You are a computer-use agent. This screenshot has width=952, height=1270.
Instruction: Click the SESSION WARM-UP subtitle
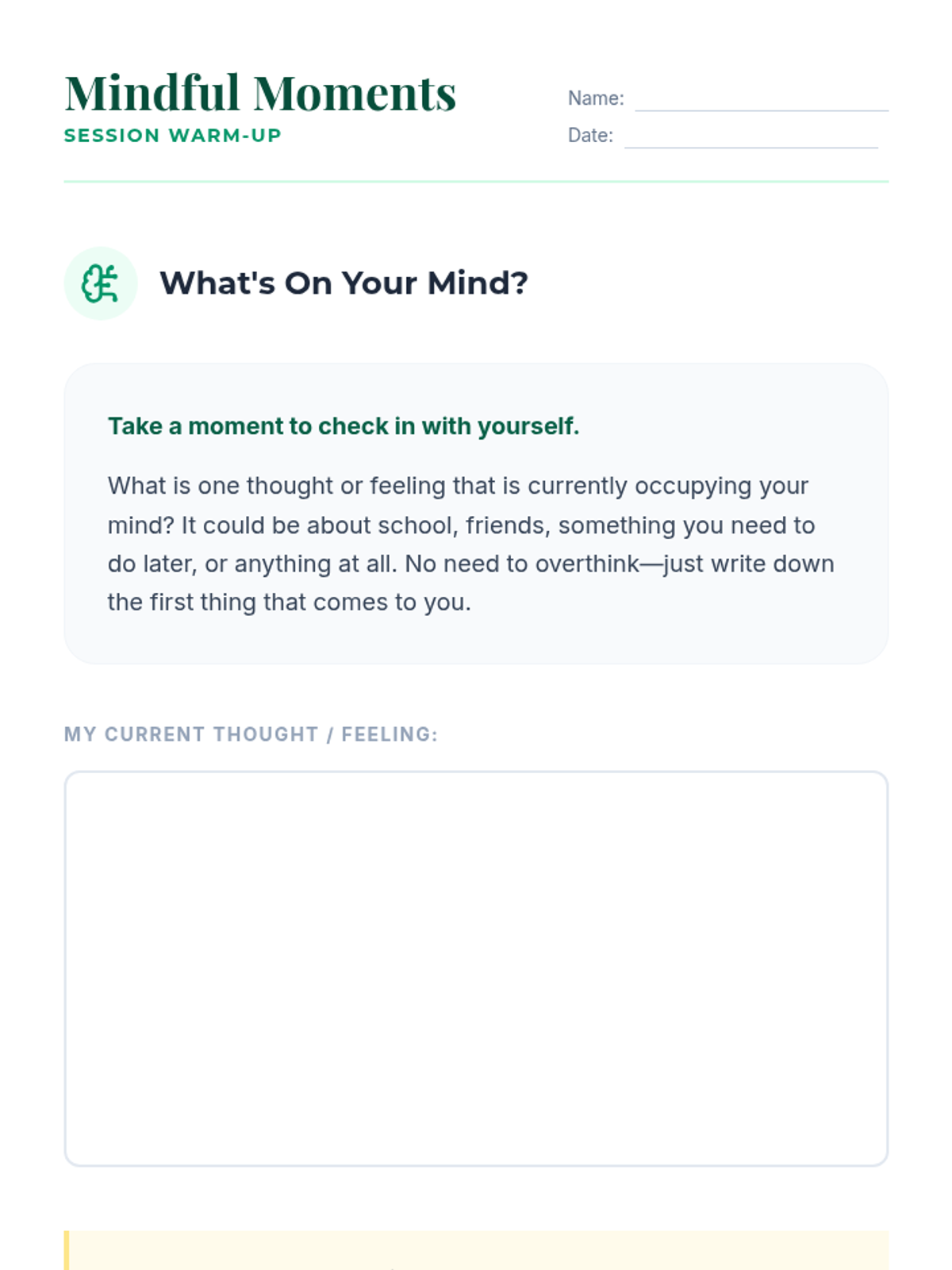[x=173, y=136]
